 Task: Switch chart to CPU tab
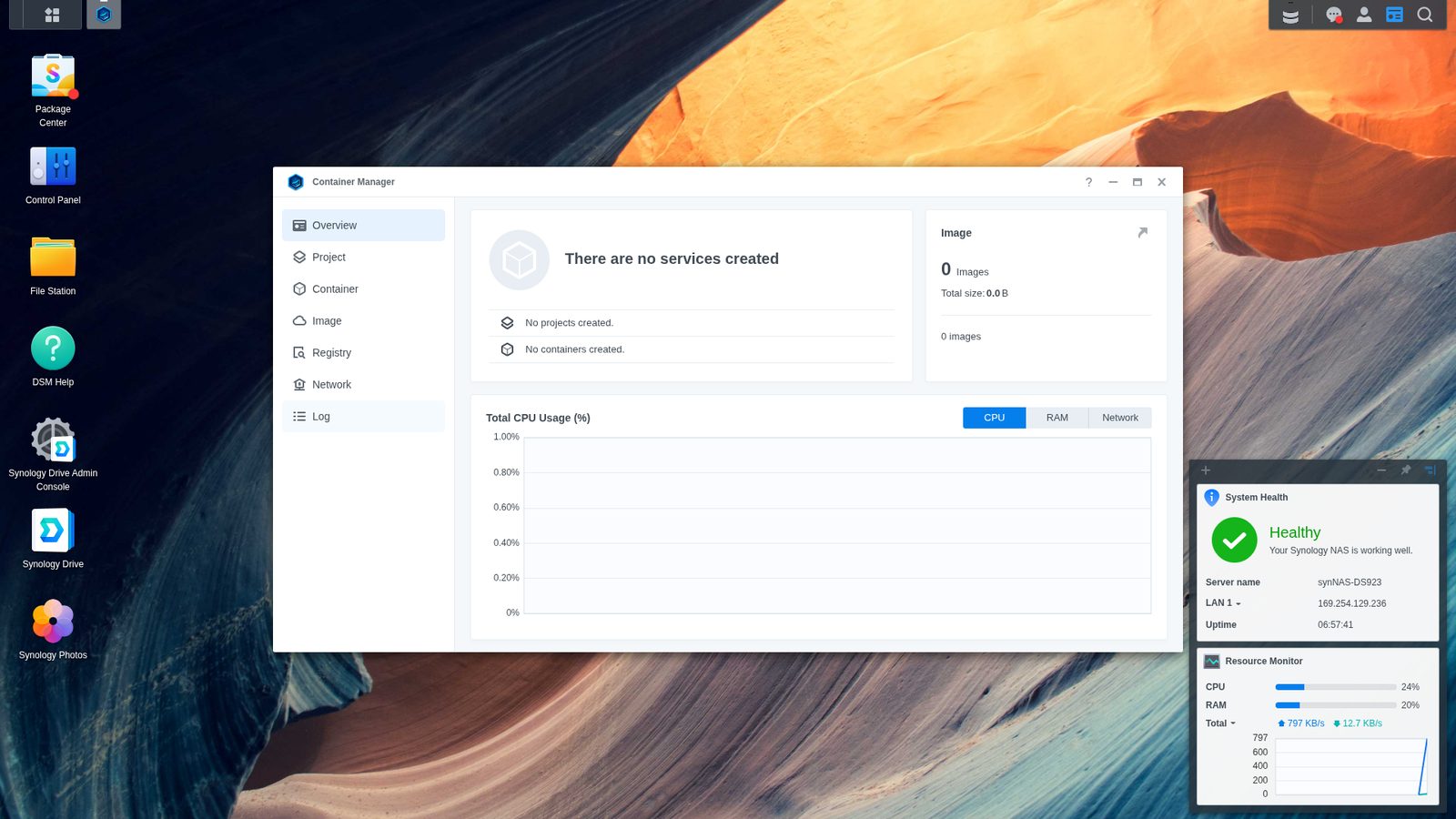[x=994, y=418]
